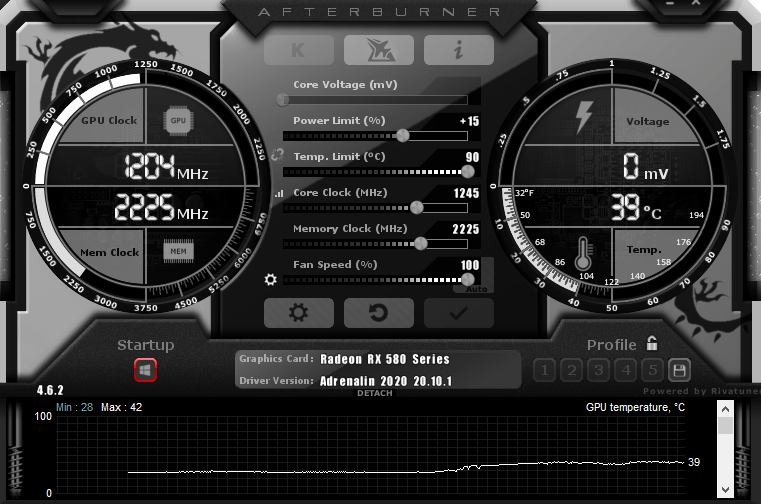The image size is (761, 504).
Task: Click the hardware monitor scrollbar thumb
Action: [725, 426]
